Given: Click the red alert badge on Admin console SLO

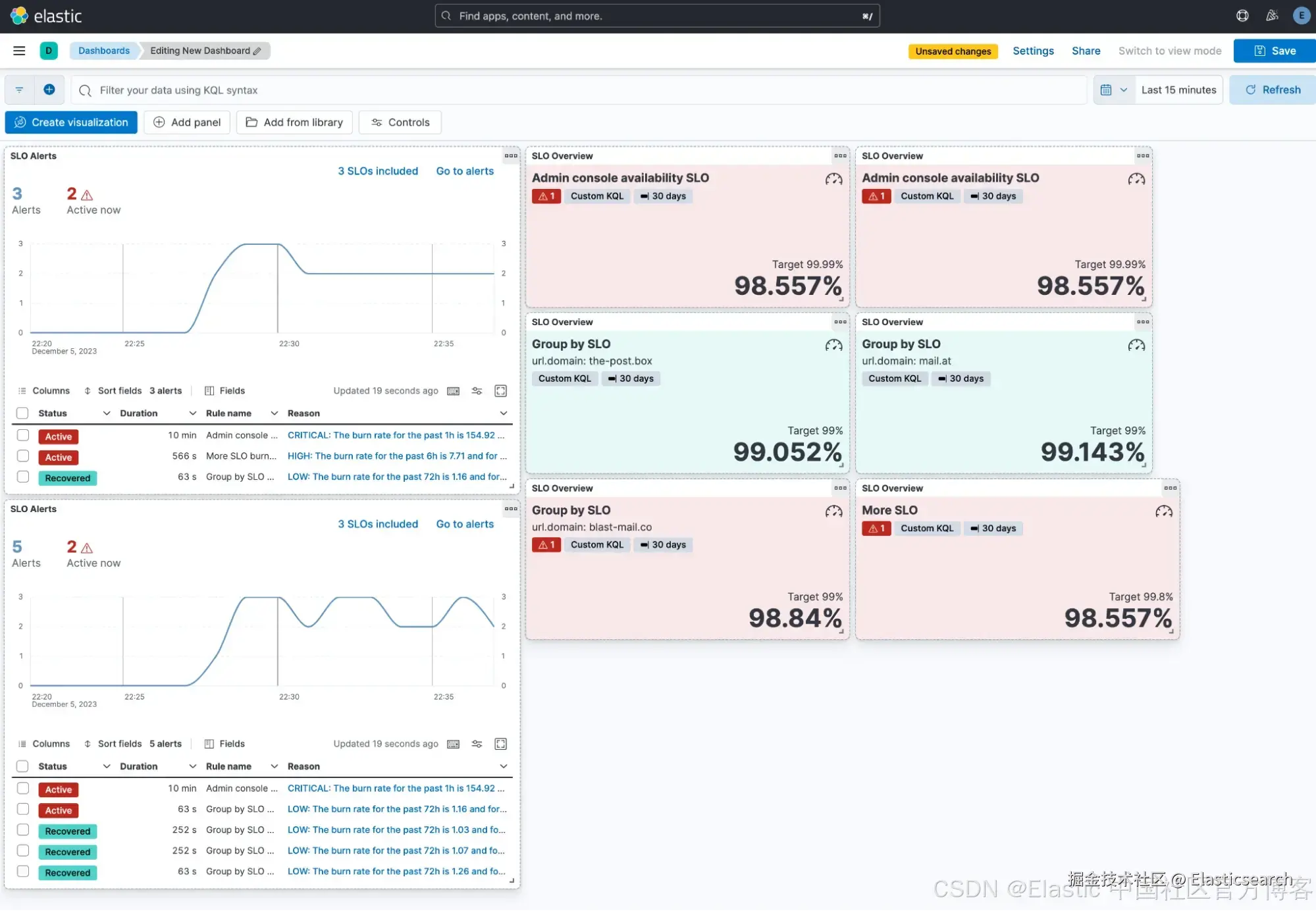Looking at the screenshot, I should (x=546, y=196).
